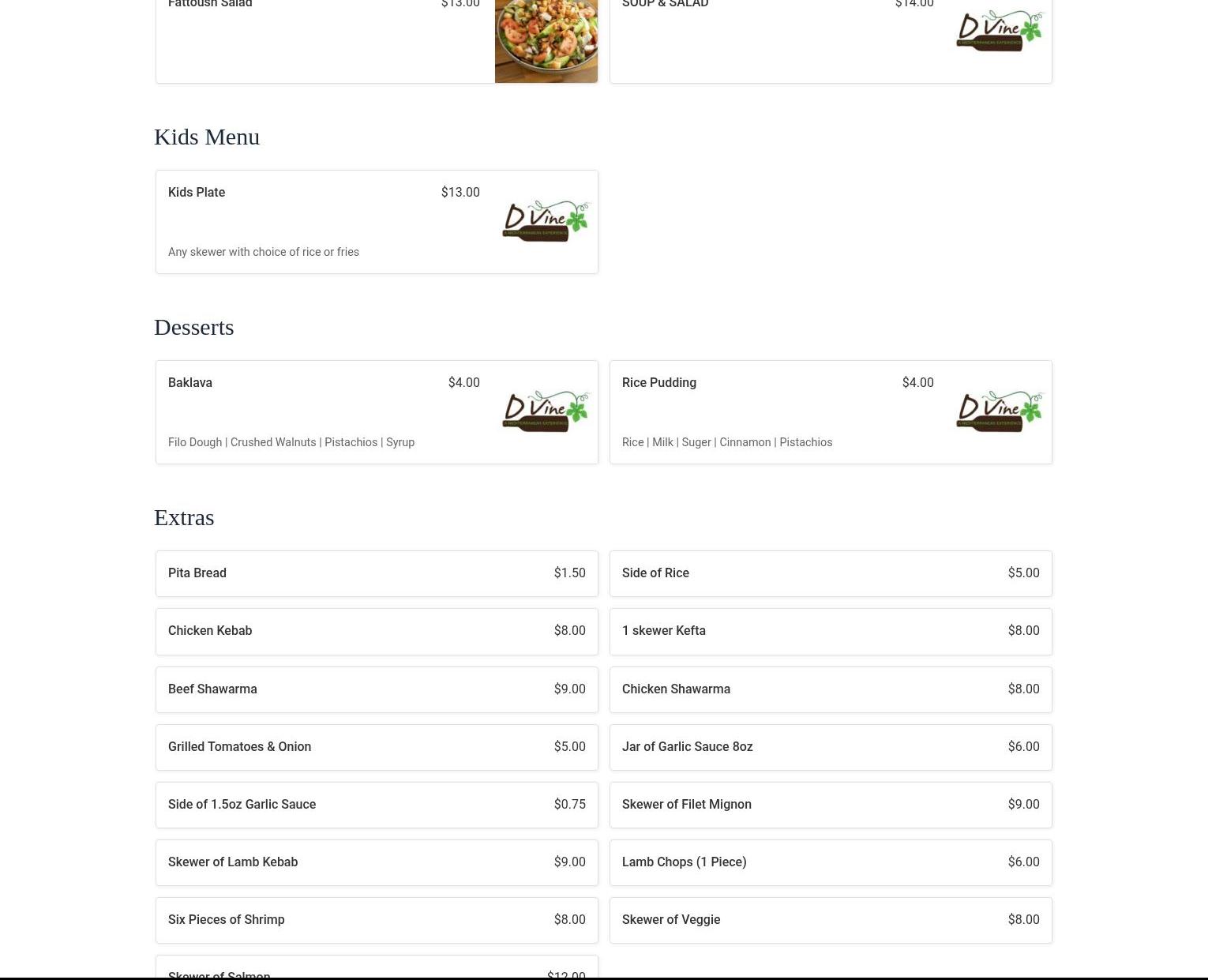This screenshot has width=1208, height=980.
Task: Click 'Any skewer with choice of rice or fries'
Action: point(264,252)
